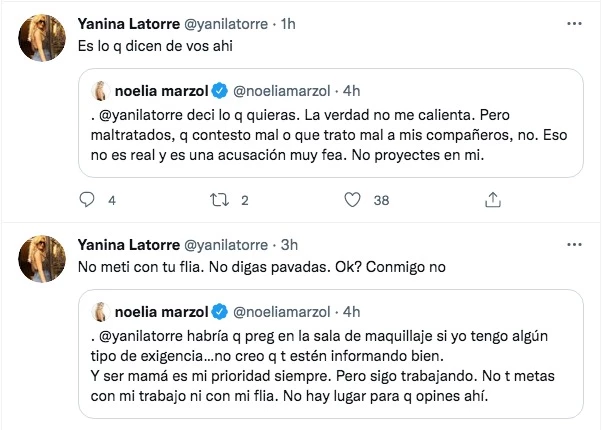The width and height of the screenshot is (602, 430).
Task: Open Yanina Latorre's avatar on the 3h tweet
Action: pyautogui.click(x=42, y=260)
